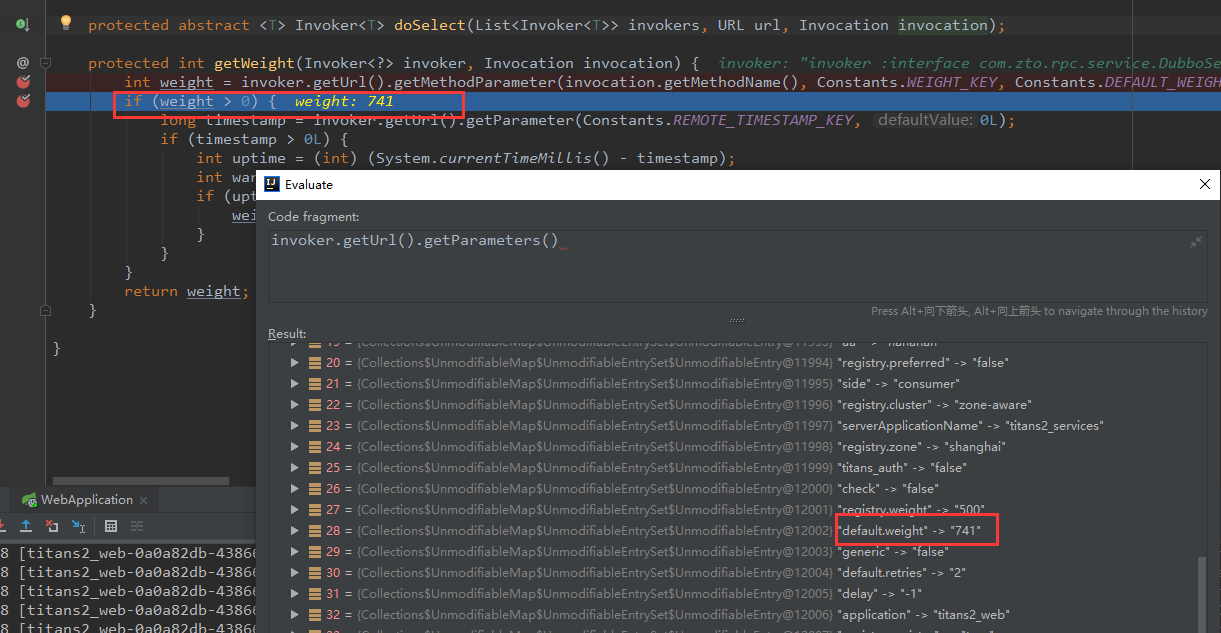Close the WebApplication debug tab
Screen dimensions: 1221x633
tap(143, 500)
